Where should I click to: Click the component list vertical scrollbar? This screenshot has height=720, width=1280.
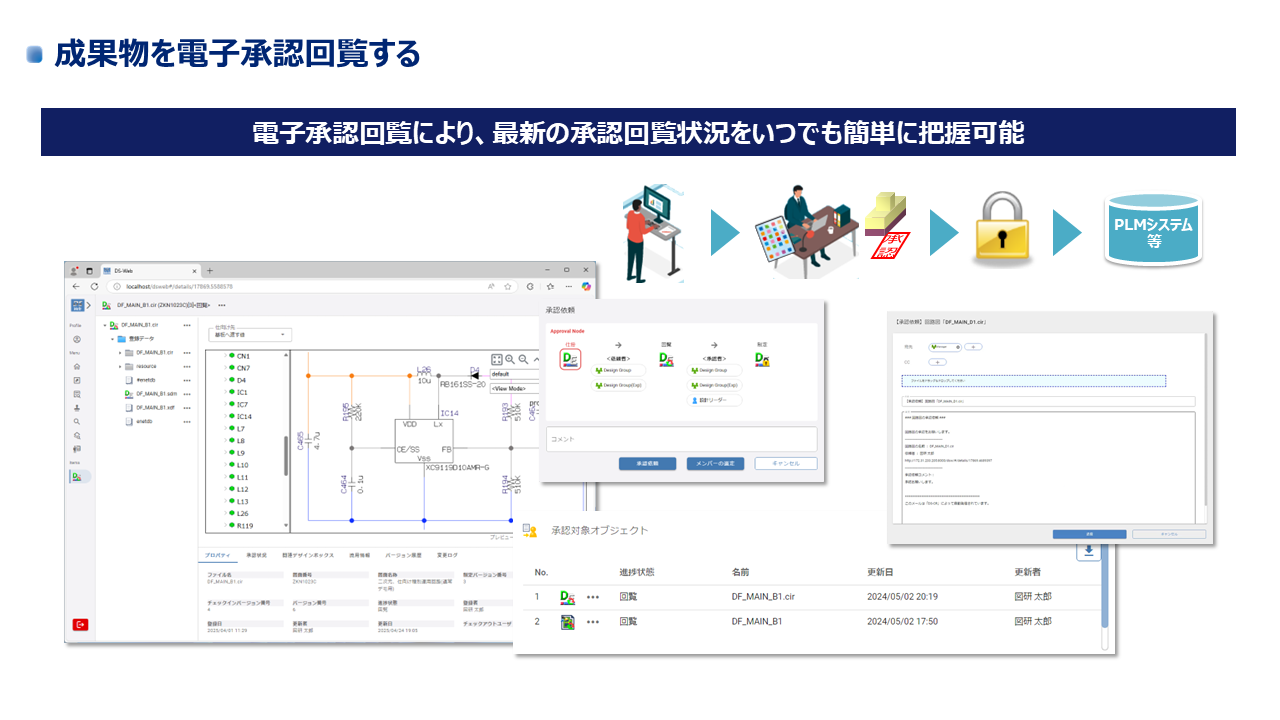pos(287,455)
